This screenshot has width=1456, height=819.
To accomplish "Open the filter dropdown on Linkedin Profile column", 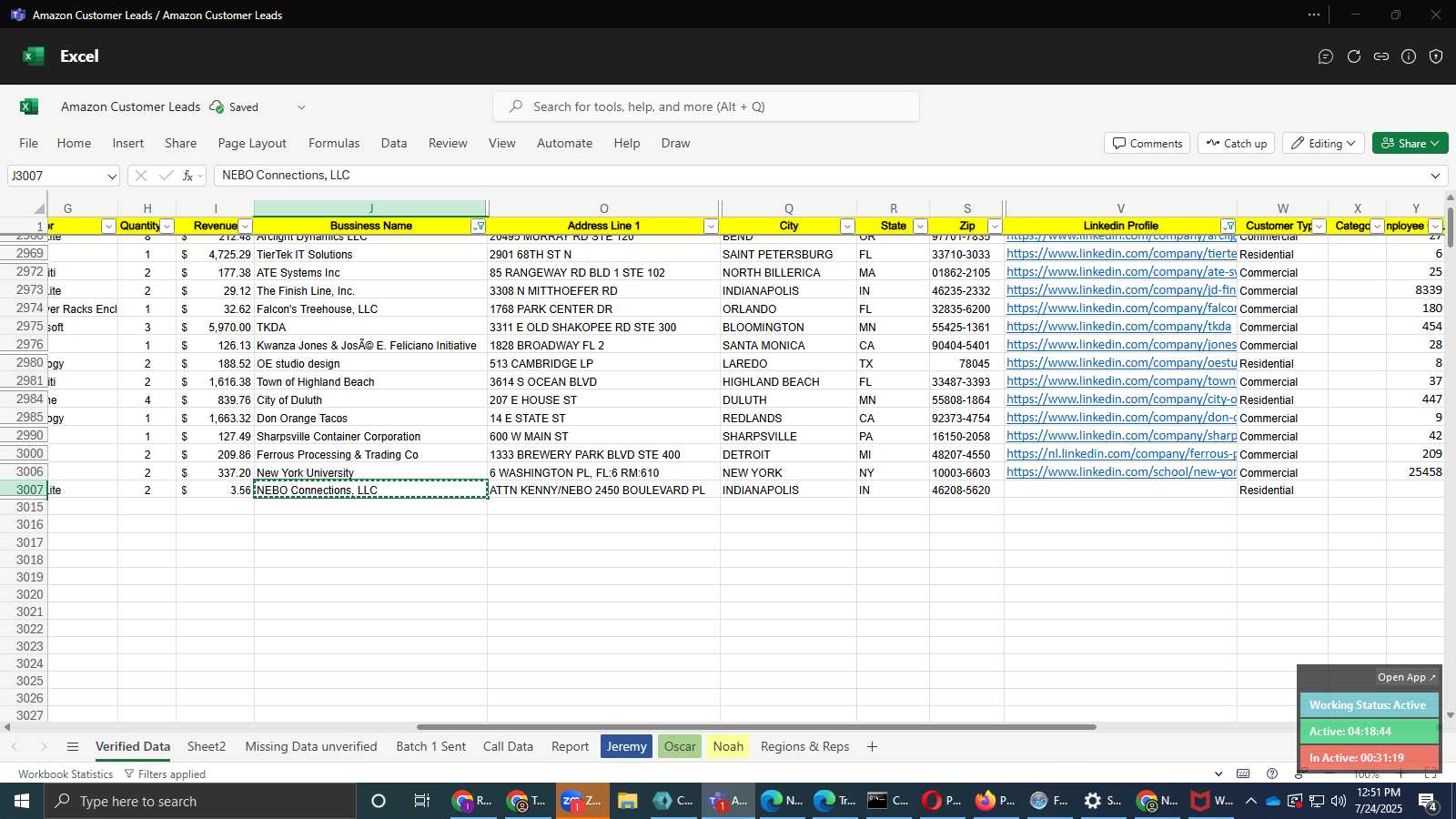I will [1228, 227].
